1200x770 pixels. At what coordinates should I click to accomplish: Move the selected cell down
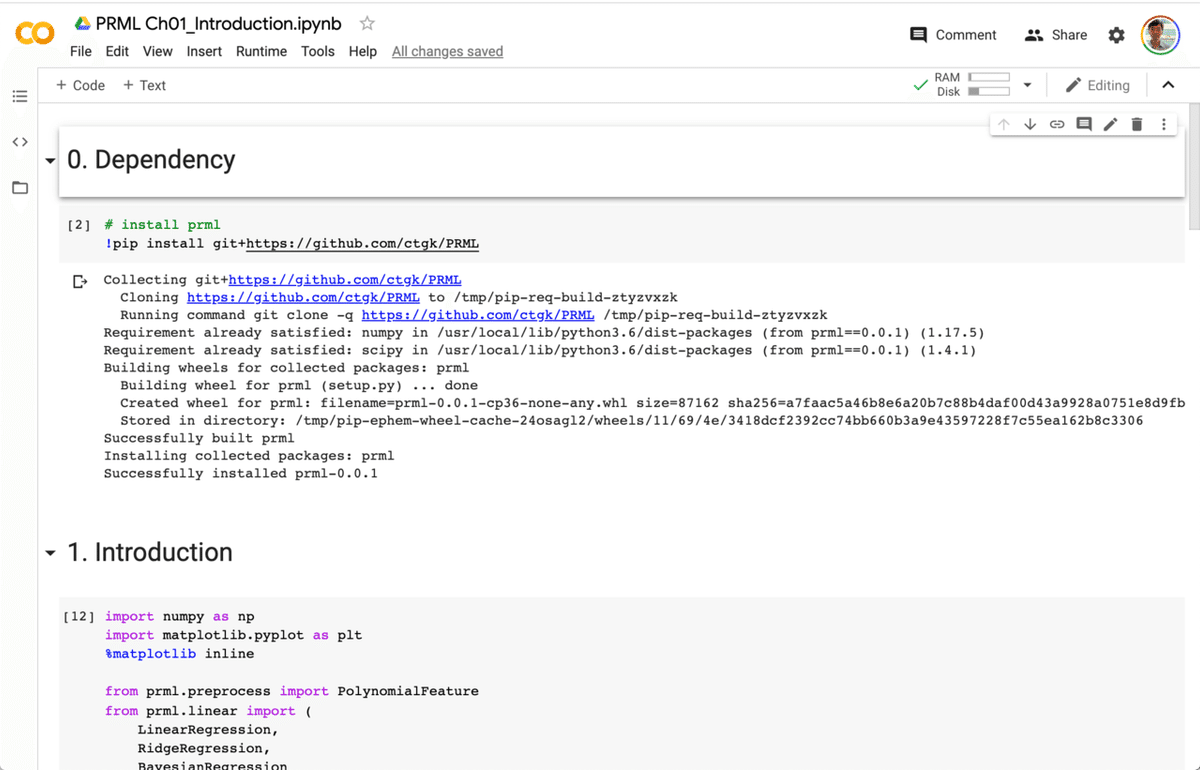(x=1030, y=123)
